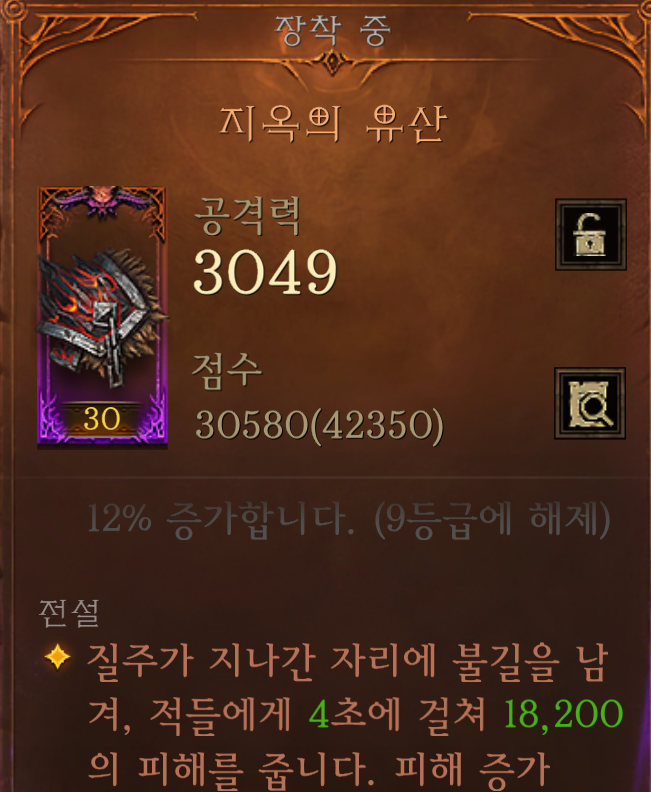The image size is (651, 792).
Task: Toggle the item lock padlock icon
Action: coord(590,234)
